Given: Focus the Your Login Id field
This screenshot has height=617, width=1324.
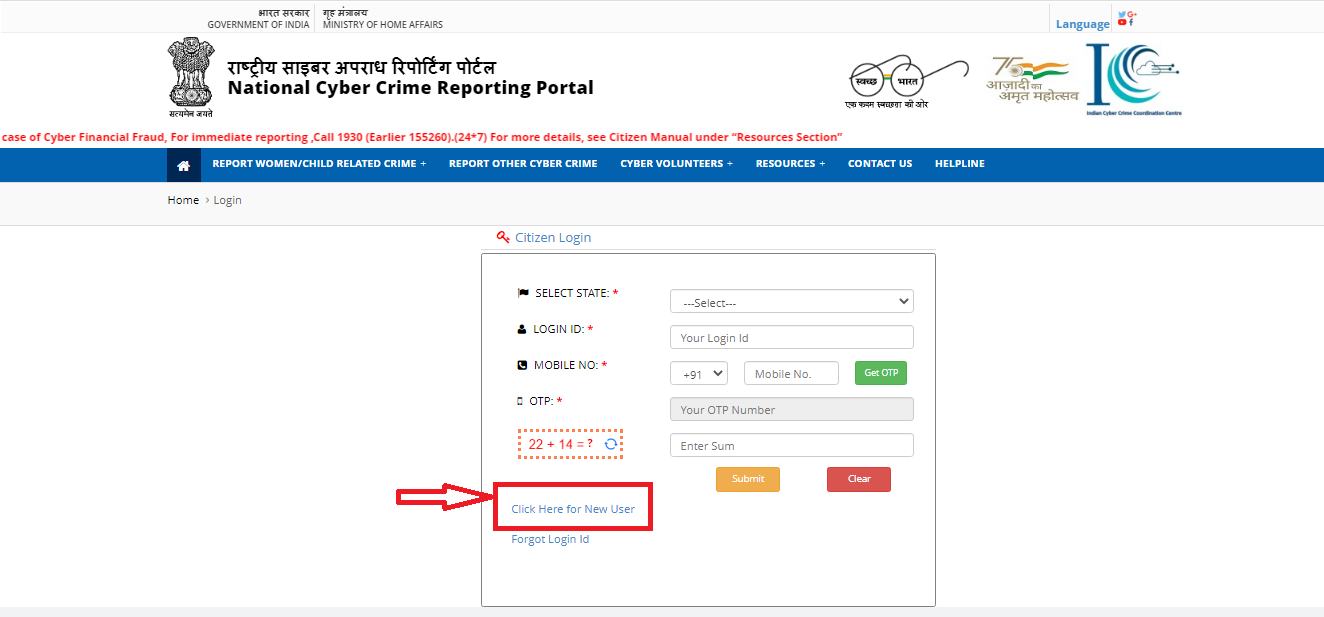Looking at the screenshot, I should pos(791,338).
